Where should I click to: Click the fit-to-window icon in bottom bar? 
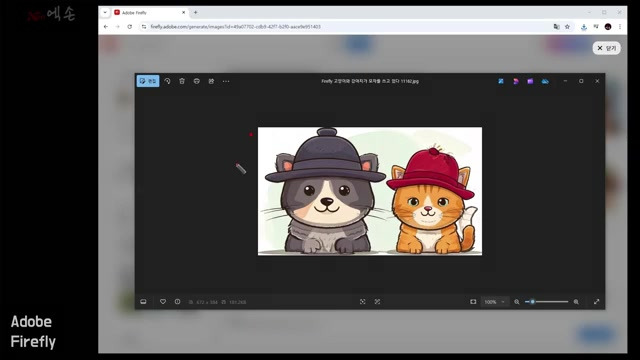tap(362, 302)
